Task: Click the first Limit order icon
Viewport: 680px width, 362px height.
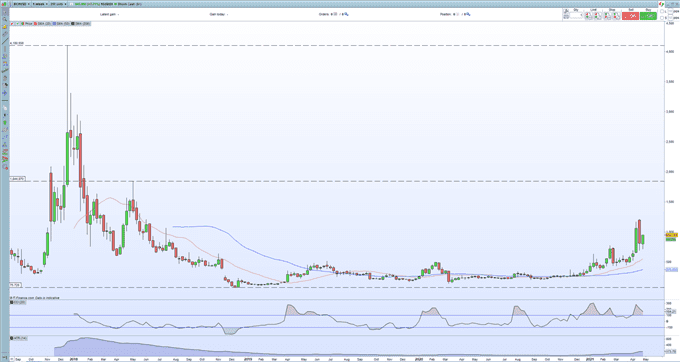Action: point(588,16)
